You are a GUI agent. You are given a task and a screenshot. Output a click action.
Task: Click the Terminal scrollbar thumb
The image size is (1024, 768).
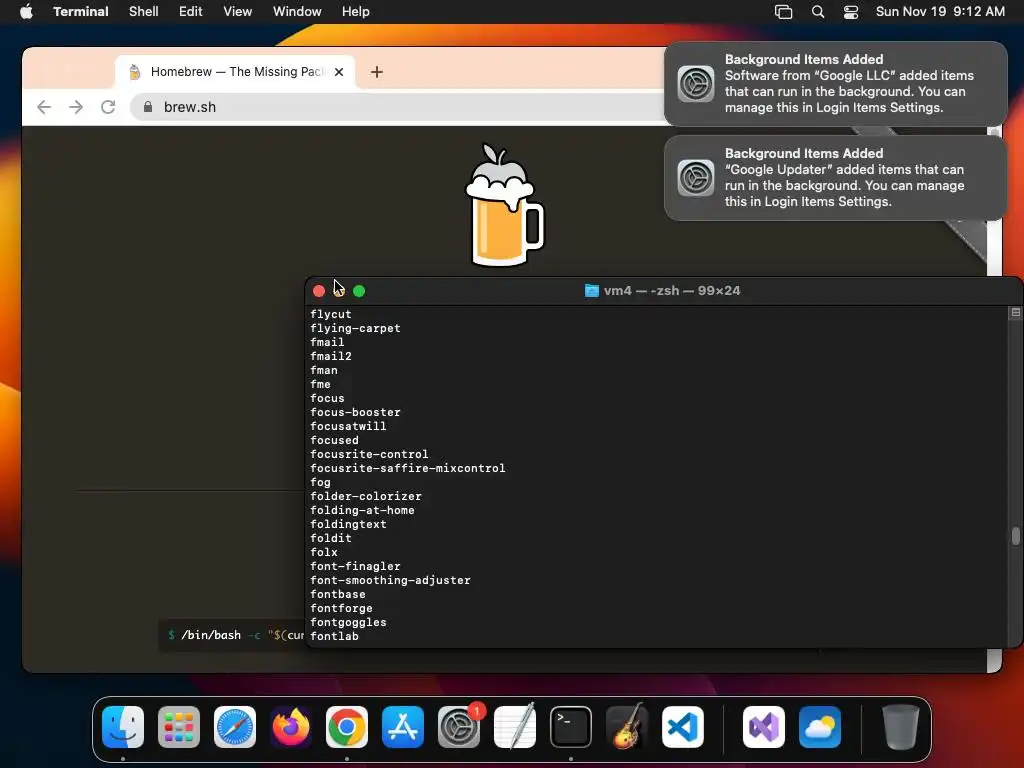[1016, 536]
